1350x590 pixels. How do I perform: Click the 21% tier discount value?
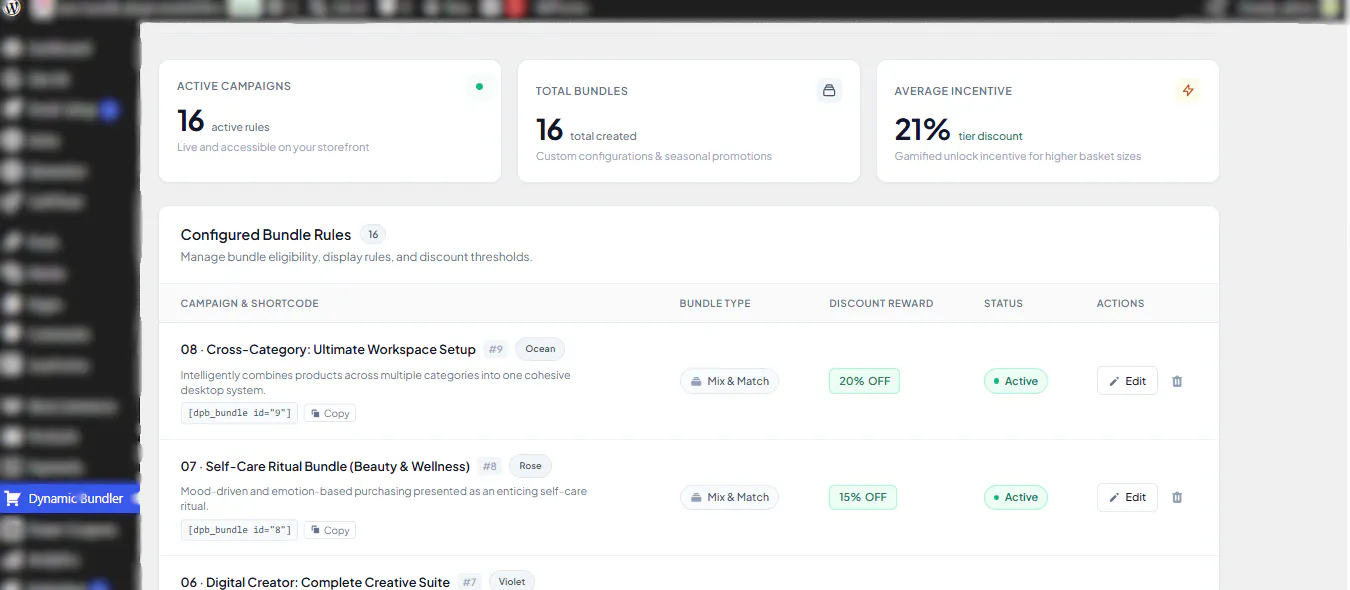click(x=959, y=130)
